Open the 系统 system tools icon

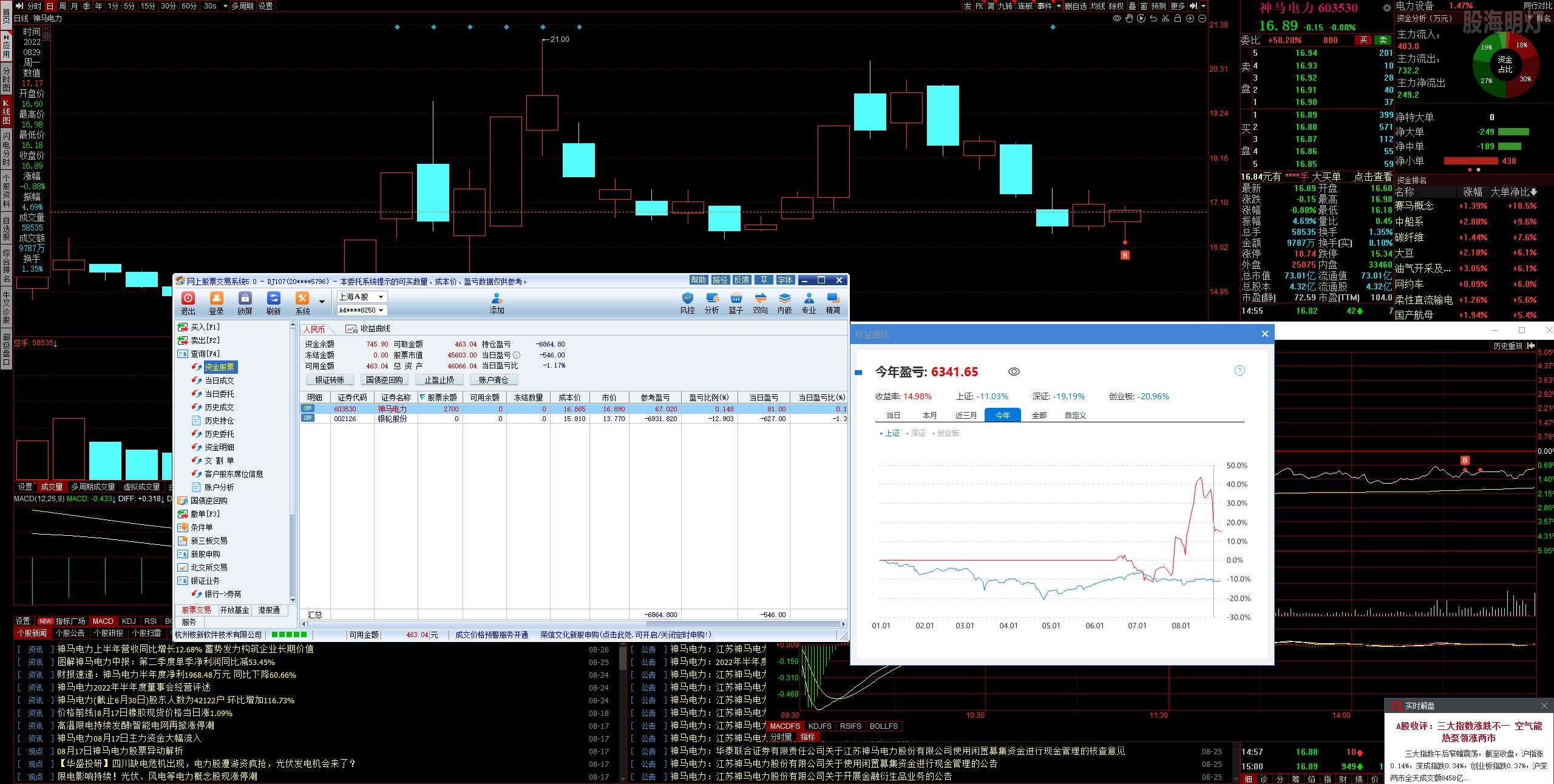(302, 303)
